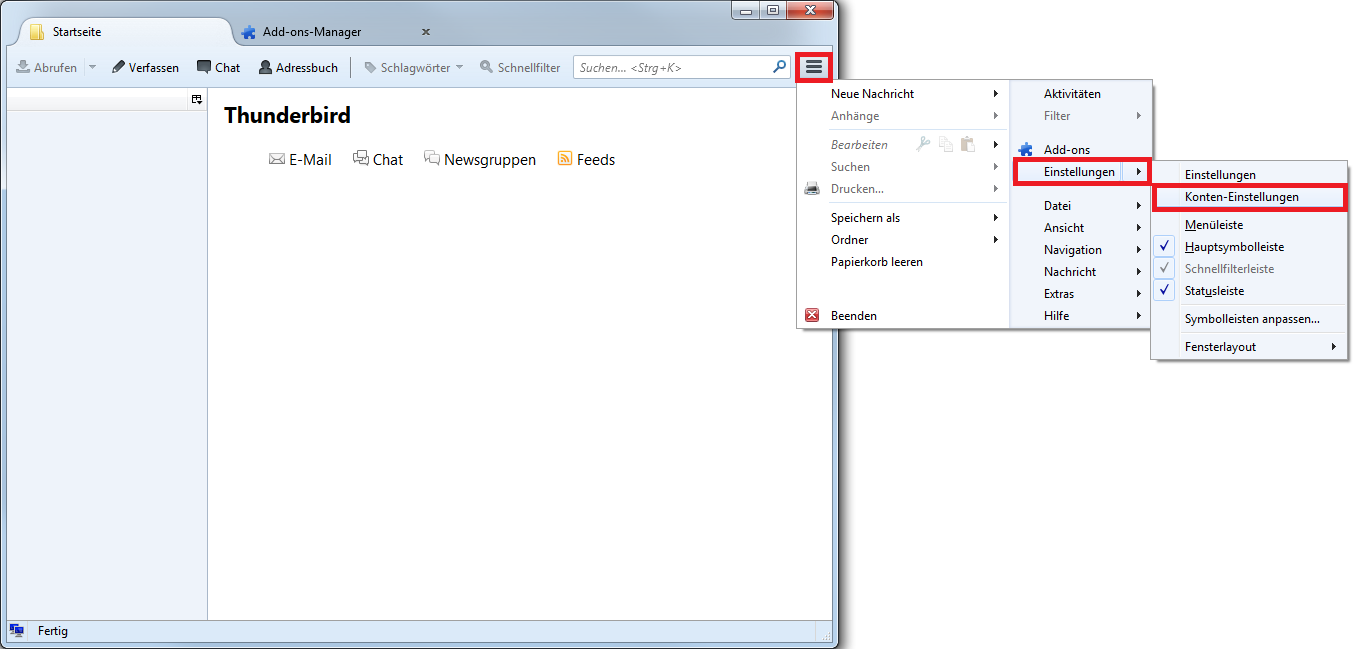The height and width of the screenshot is (649, 1353).
Task: Click into the Suchen search field
Action: pos(670,67)
